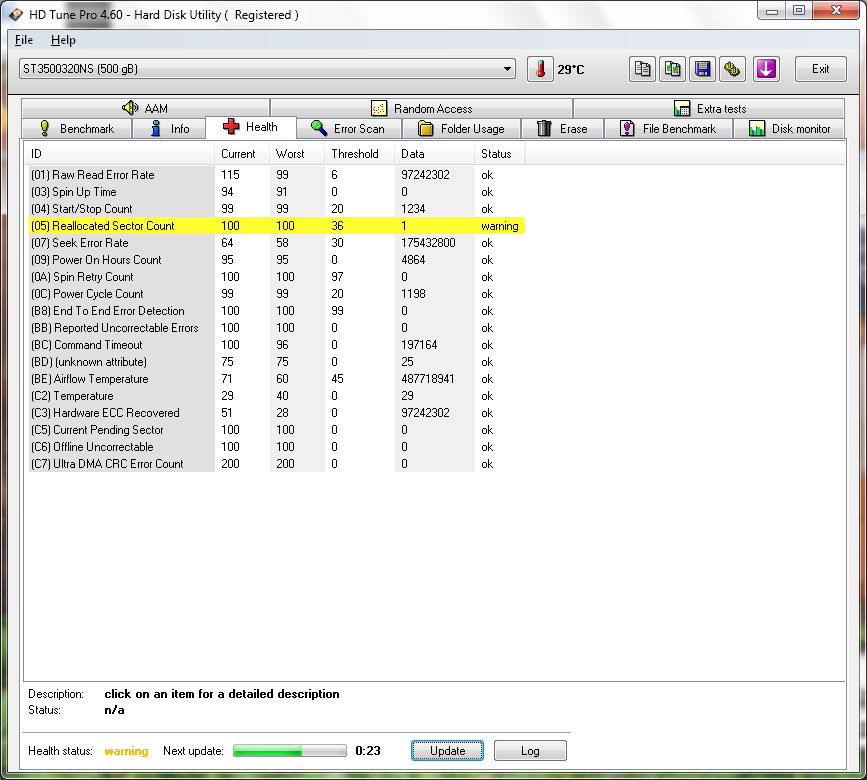This screenshot has width=867, height=780.
Task: Save screenshot floppy disk icon
Action: 702,69
